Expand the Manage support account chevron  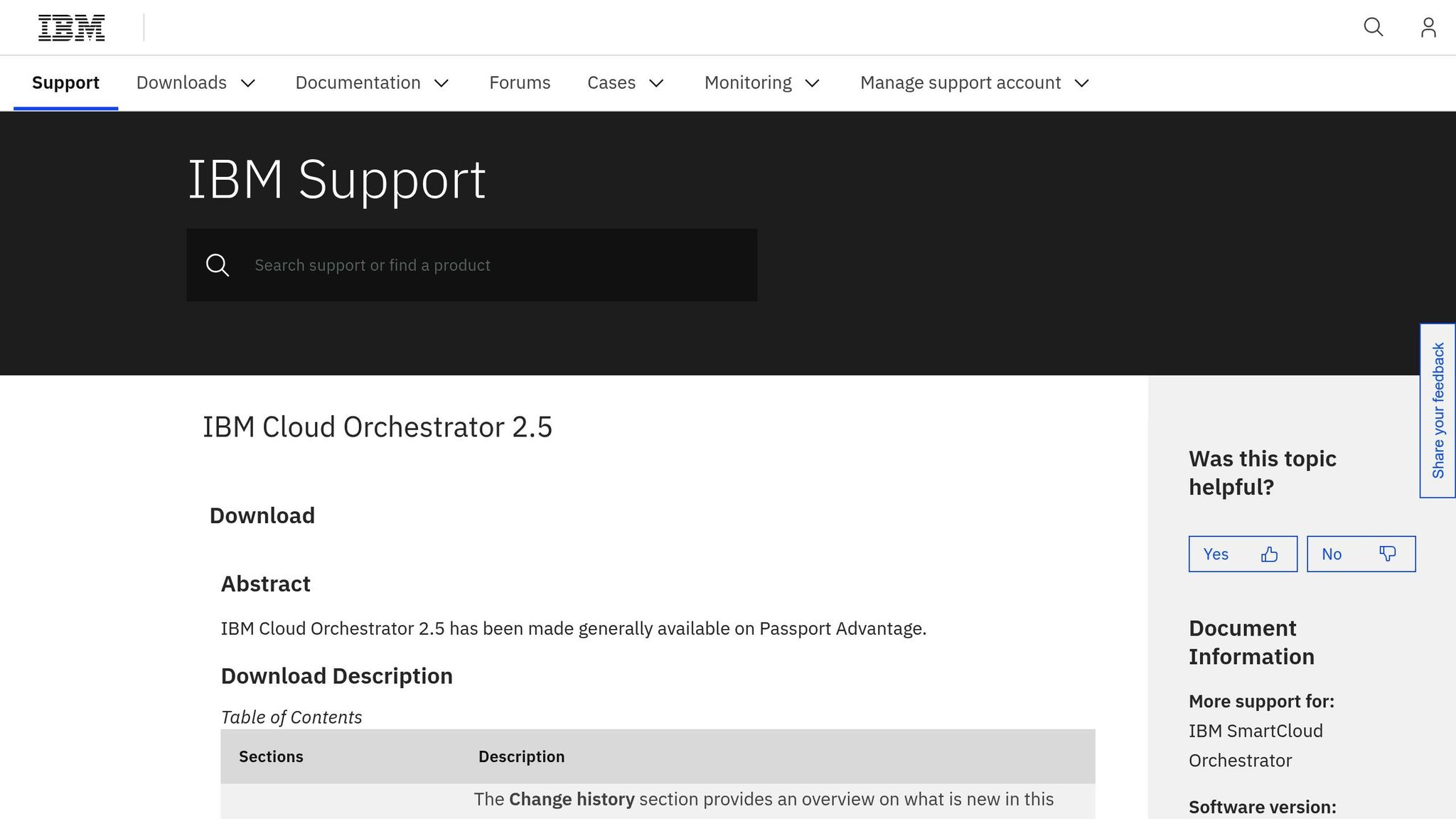(x=1082, y=83)
